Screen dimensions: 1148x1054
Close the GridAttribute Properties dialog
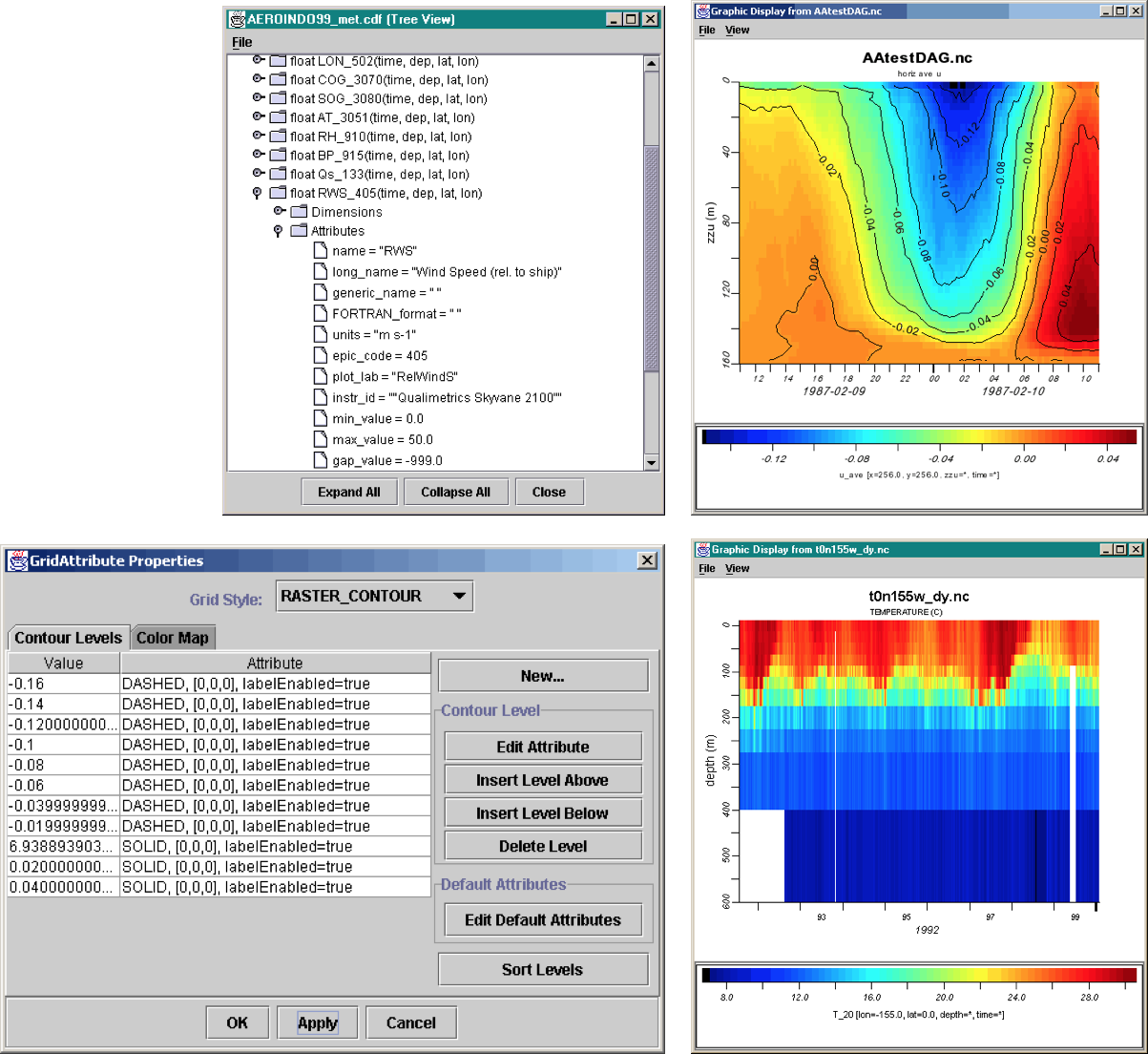tap(647, 560)
